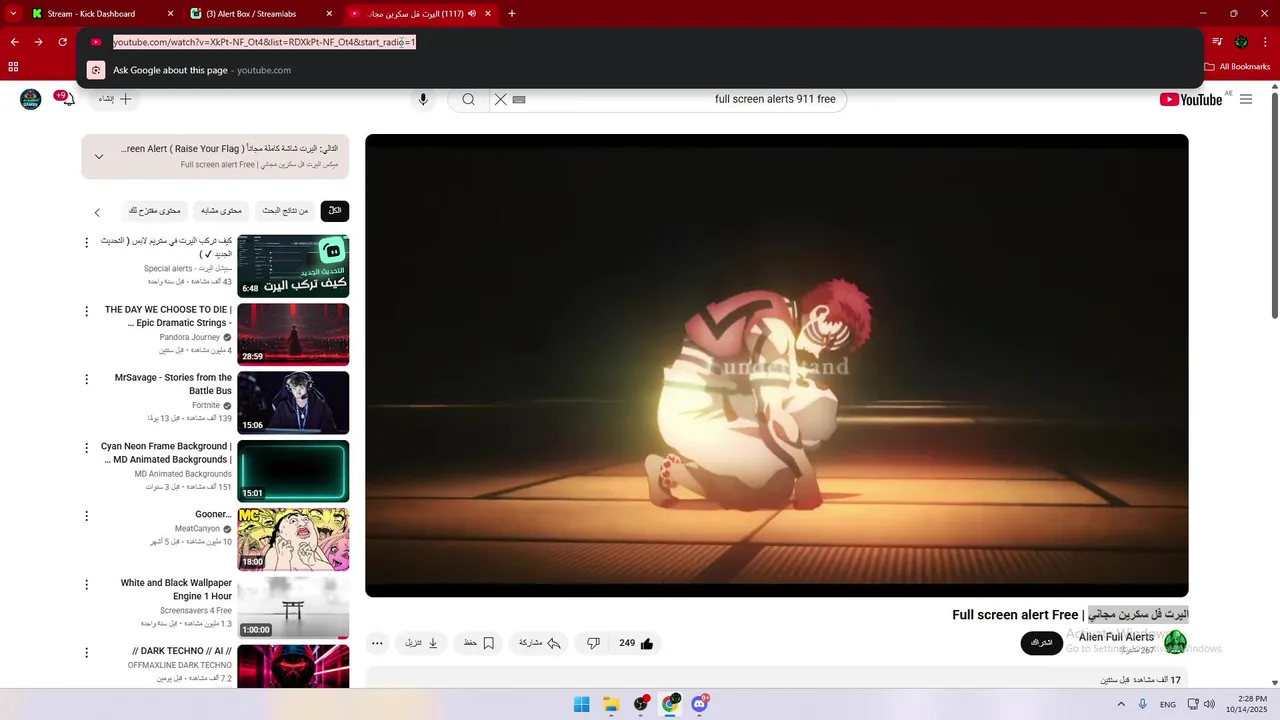Screen dimensions: 1280x720
Task: Click the search magnifier button
Action: click(468, 99)
